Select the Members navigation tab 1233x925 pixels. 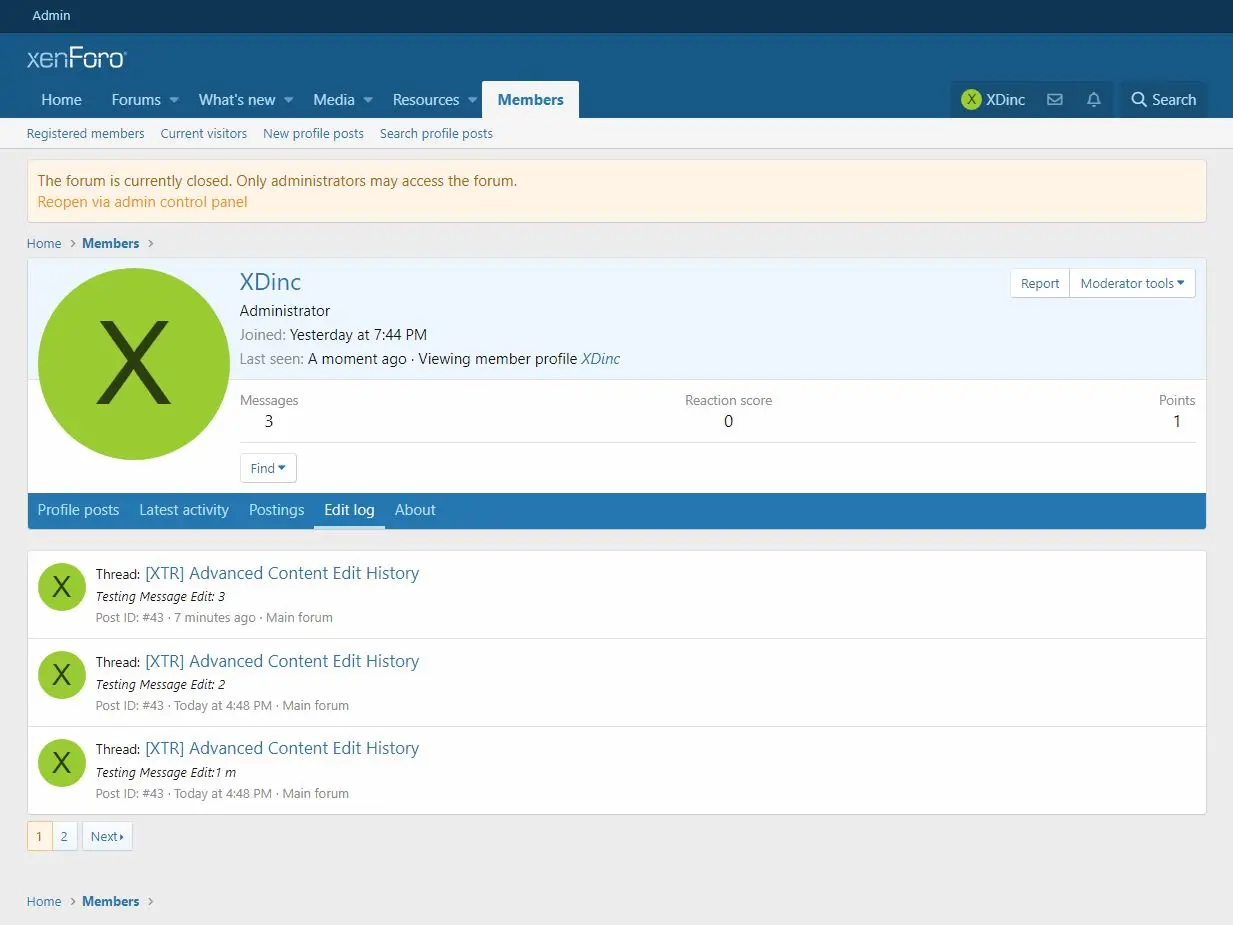coord(530,100)
